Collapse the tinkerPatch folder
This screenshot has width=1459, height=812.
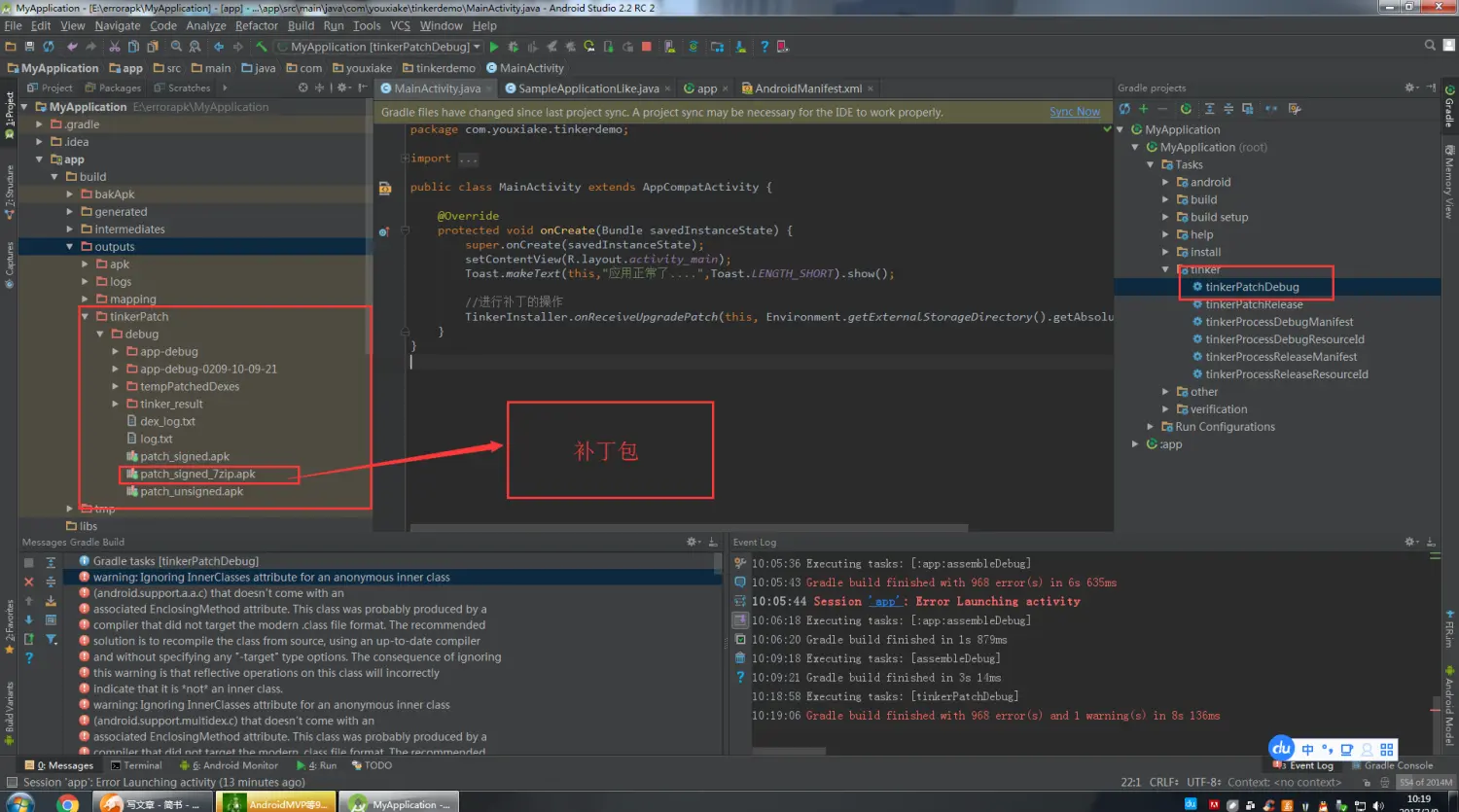click(x=86, y=317)
